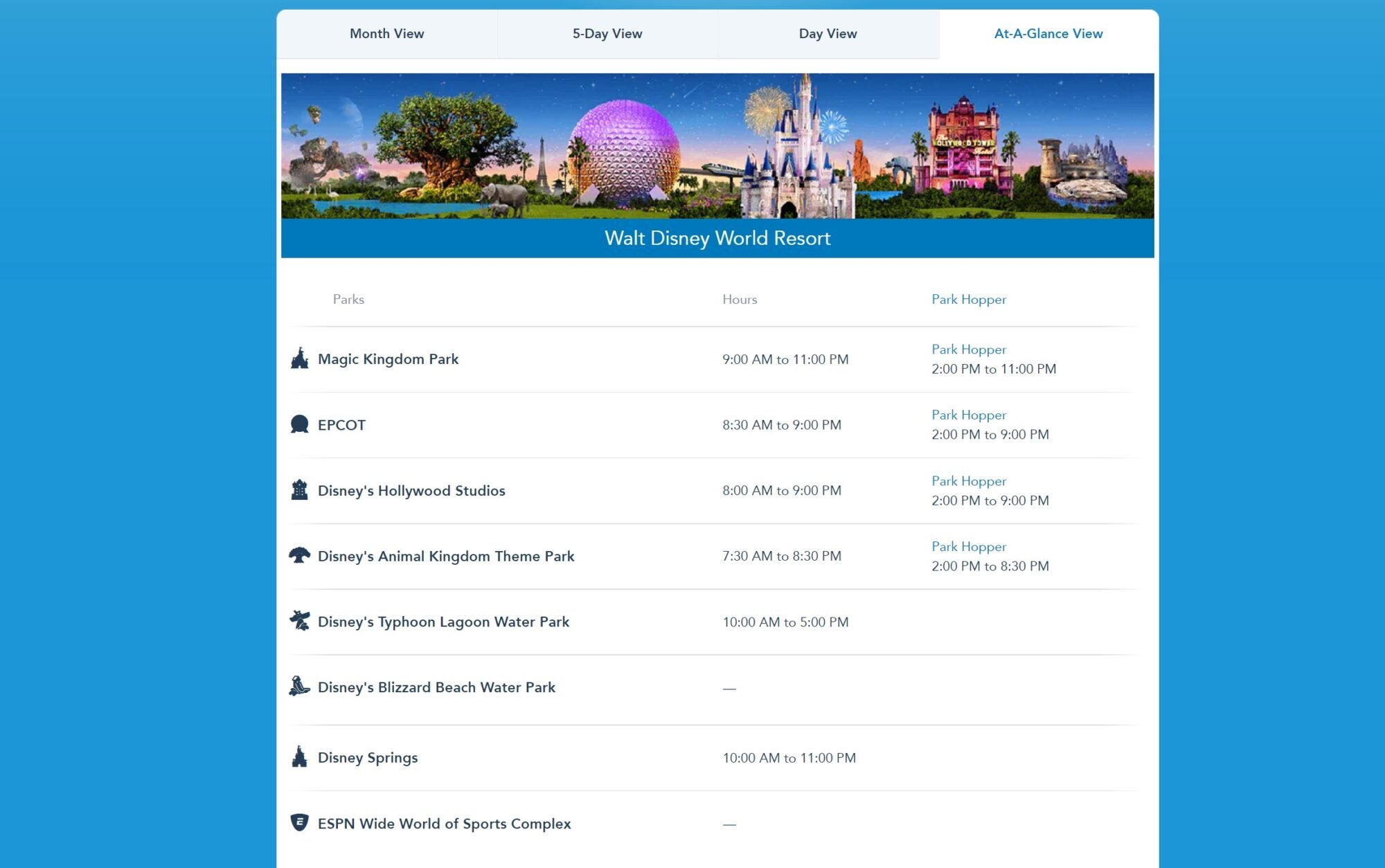Open Disney's Blizzard Beach Water Park link

coord(436,687)
